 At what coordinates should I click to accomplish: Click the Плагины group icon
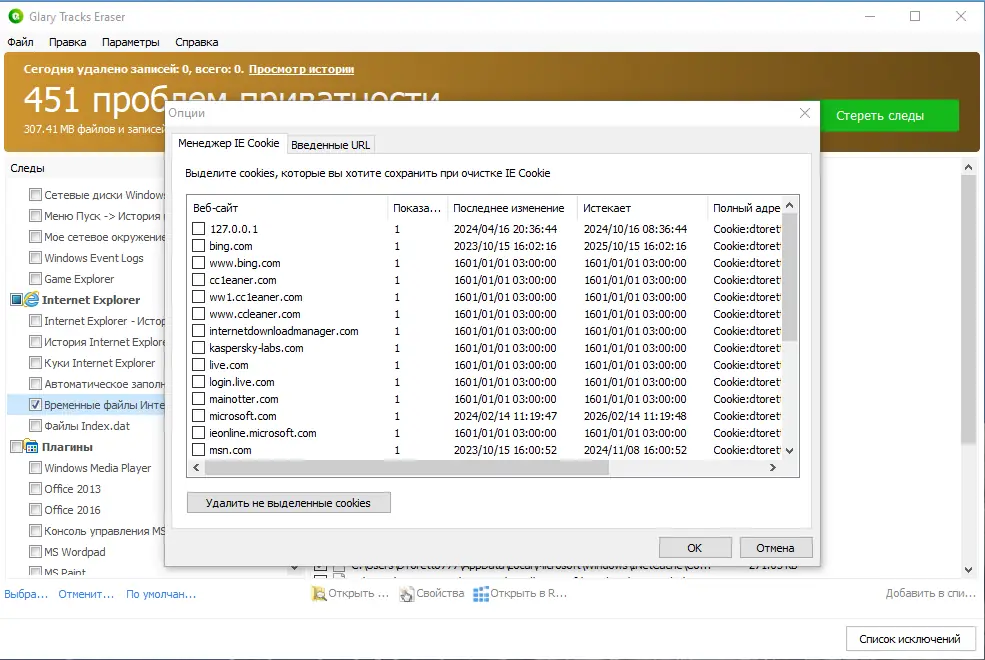tap(32, 446)
